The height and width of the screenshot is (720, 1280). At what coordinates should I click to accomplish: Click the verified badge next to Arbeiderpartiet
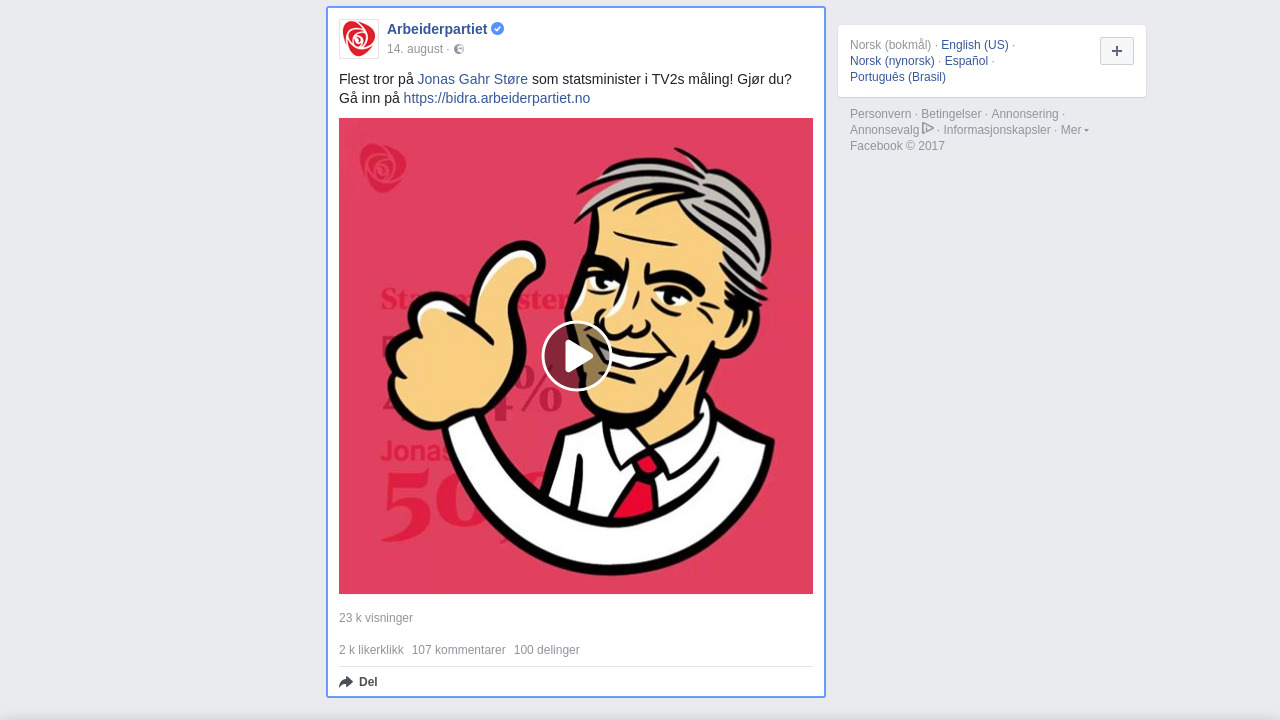tap(498, 29)
